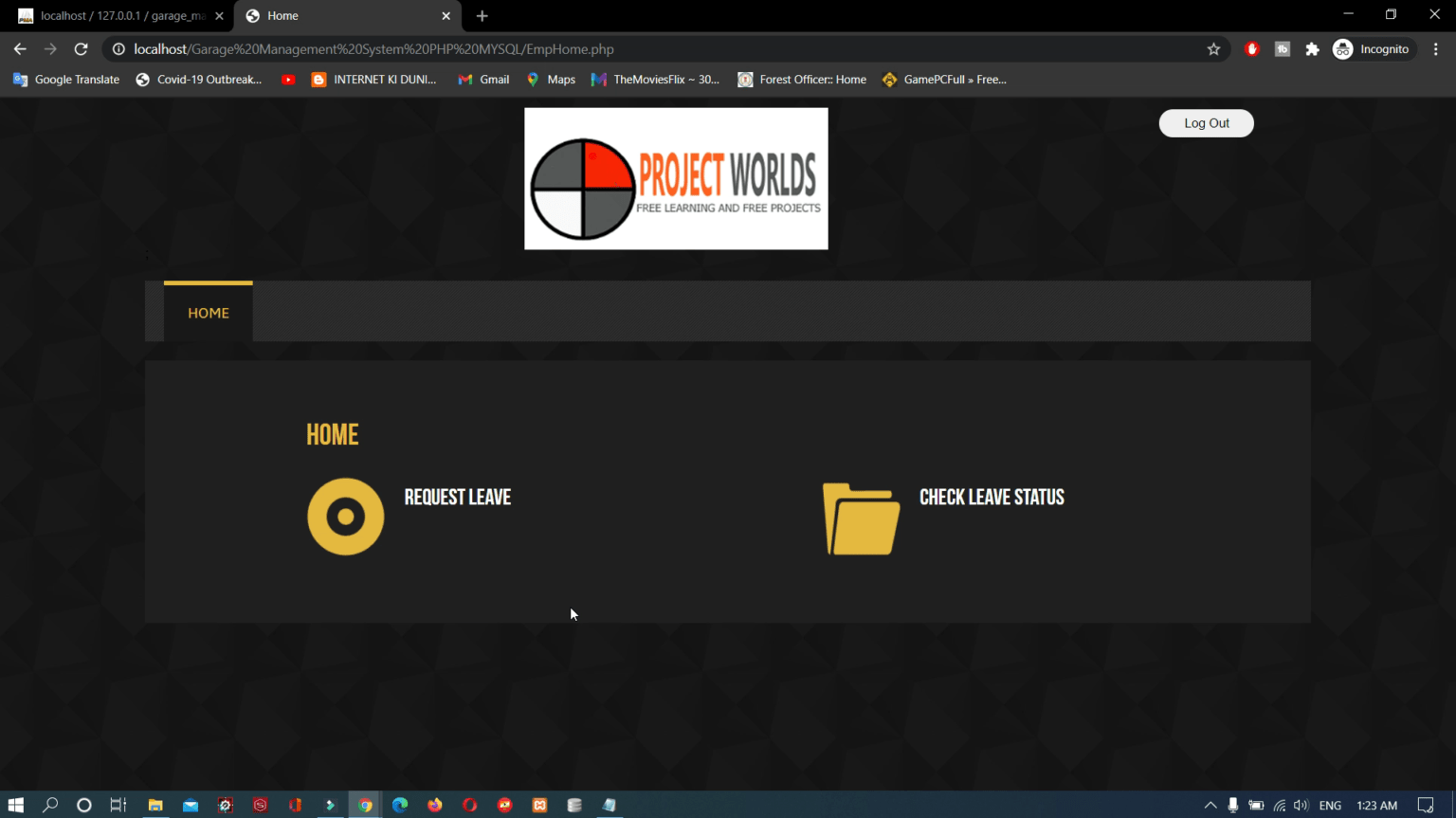
Task: Click the Incognito profile badge
Action: [1372, 48]
